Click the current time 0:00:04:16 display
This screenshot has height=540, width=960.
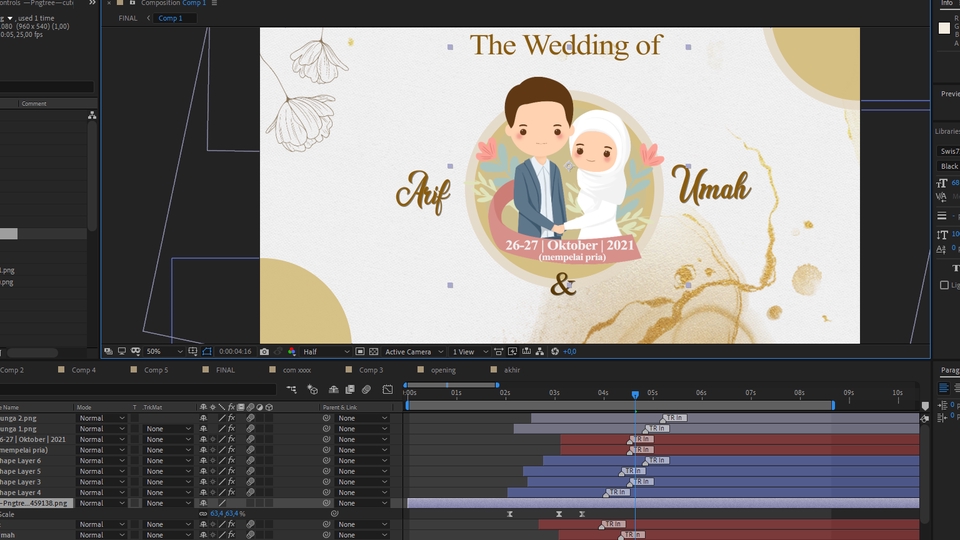[x=235, y=351]
